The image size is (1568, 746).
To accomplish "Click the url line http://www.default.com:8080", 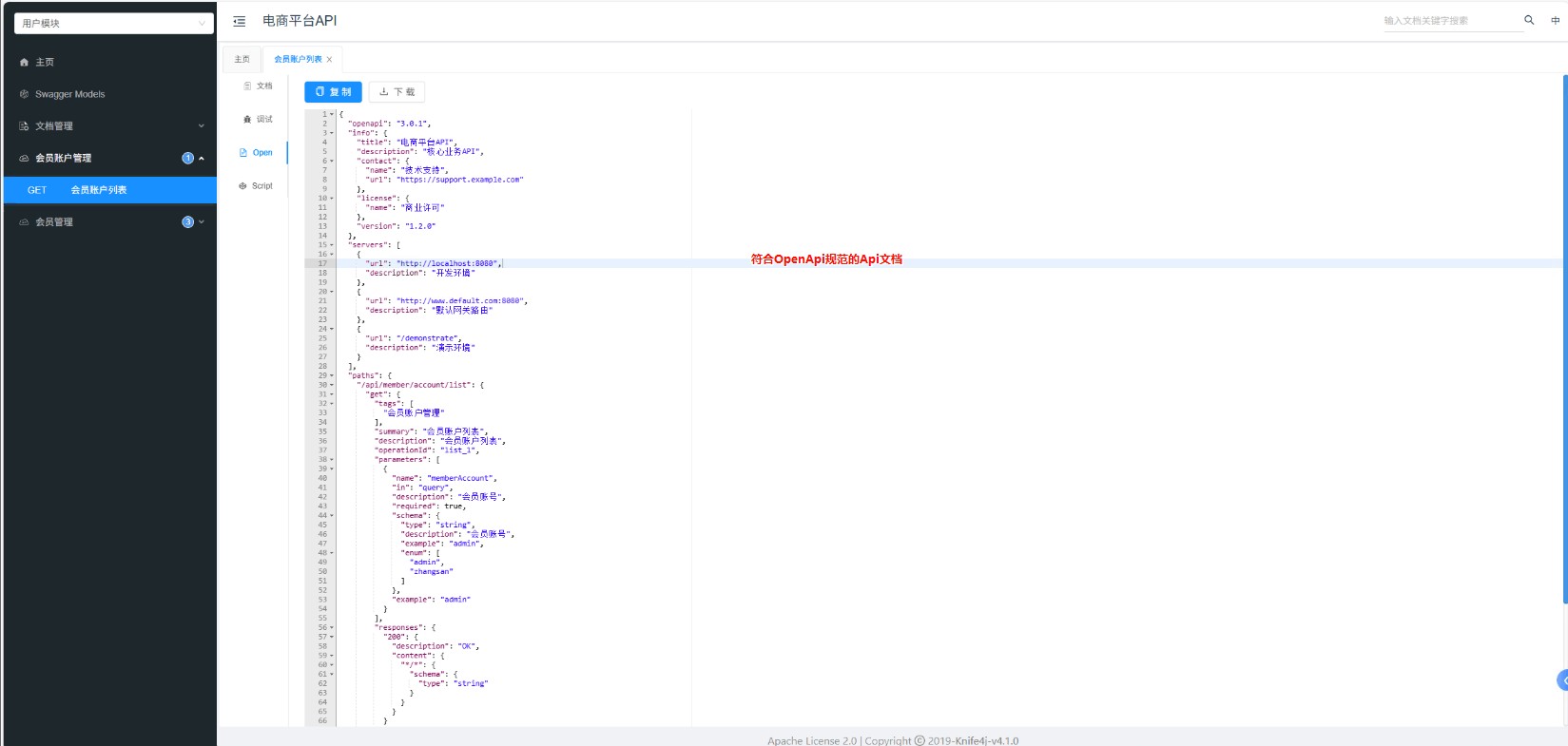I will (x=446, y=300).
